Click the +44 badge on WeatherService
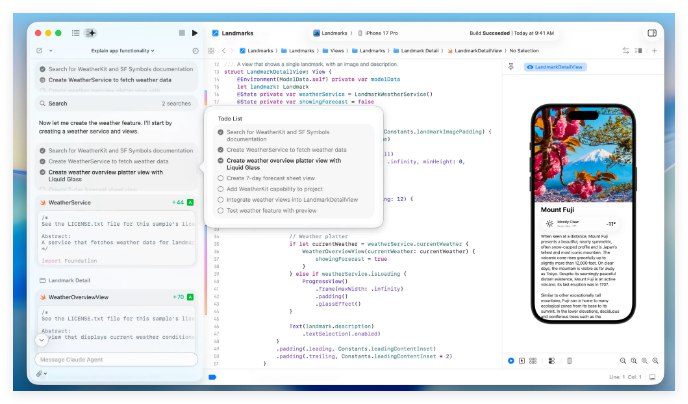Screen dimensions: 688x404 tap(178, 202)
